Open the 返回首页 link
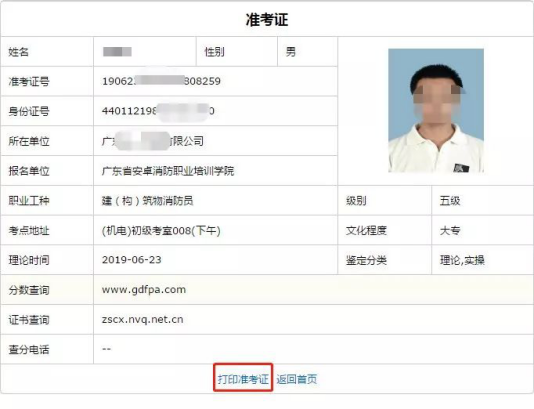The width and height of the screenshot is (534, 409). 297,379
